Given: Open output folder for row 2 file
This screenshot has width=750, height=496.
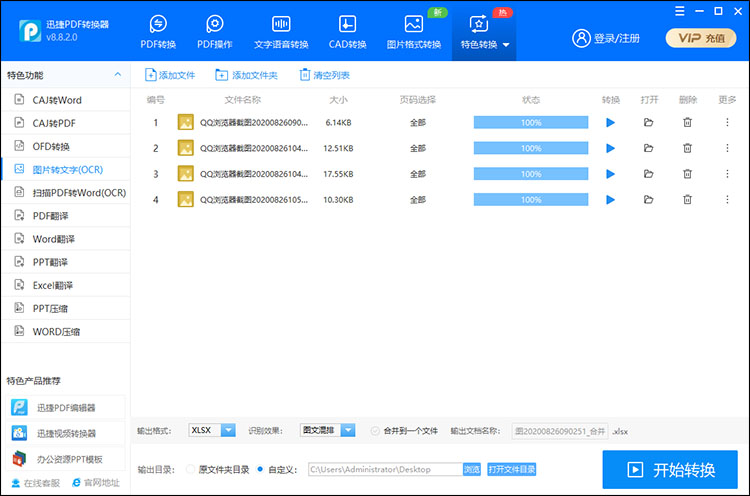Looking at the screenshot, I should (649, 148).
